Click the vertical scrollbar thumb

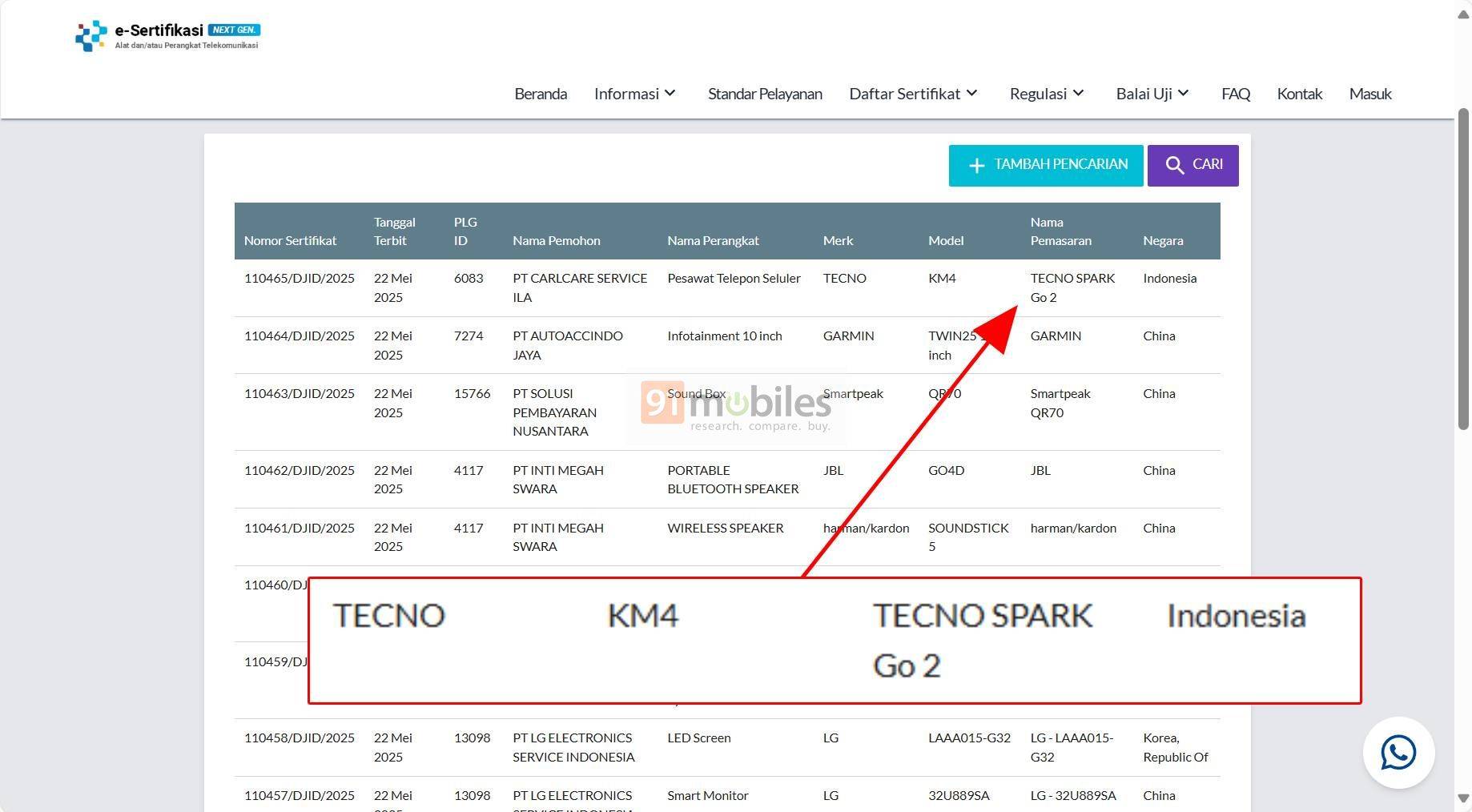(x=1463, y=268)
